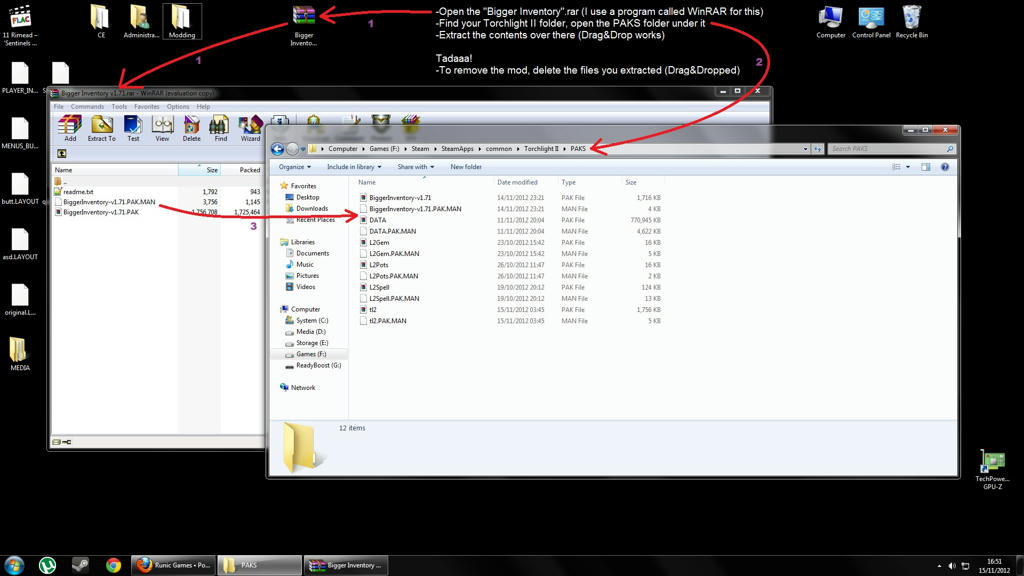Click the Explorer Back navigation button
This screenshot has width=1024, height=576.
click(x=278, y=149)
